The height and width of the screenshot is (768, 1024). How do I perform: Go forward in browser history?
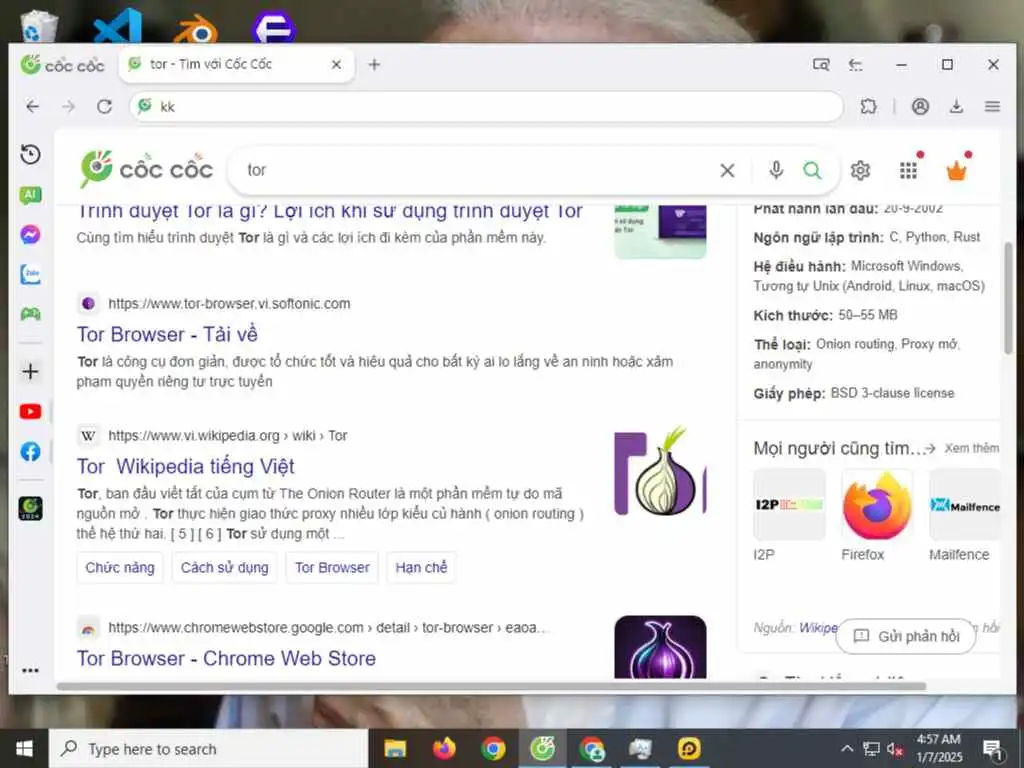68,106
